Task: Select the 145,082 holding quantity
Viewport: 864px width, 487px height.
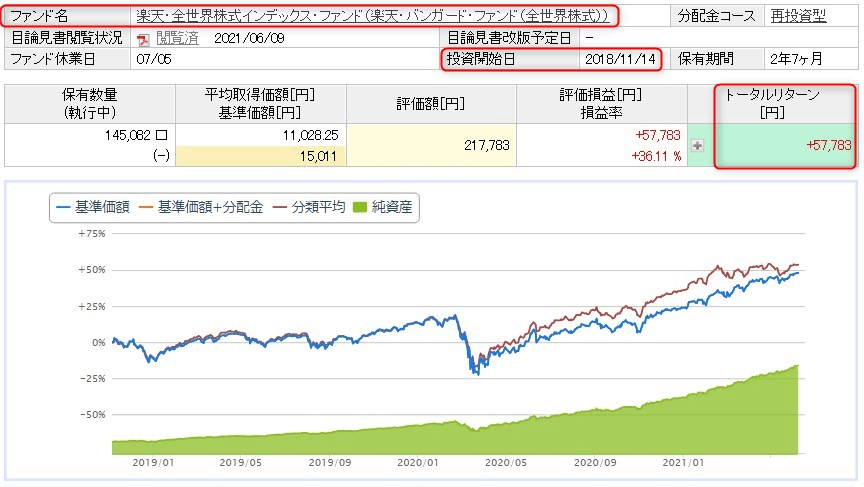Action: (128, 136)
